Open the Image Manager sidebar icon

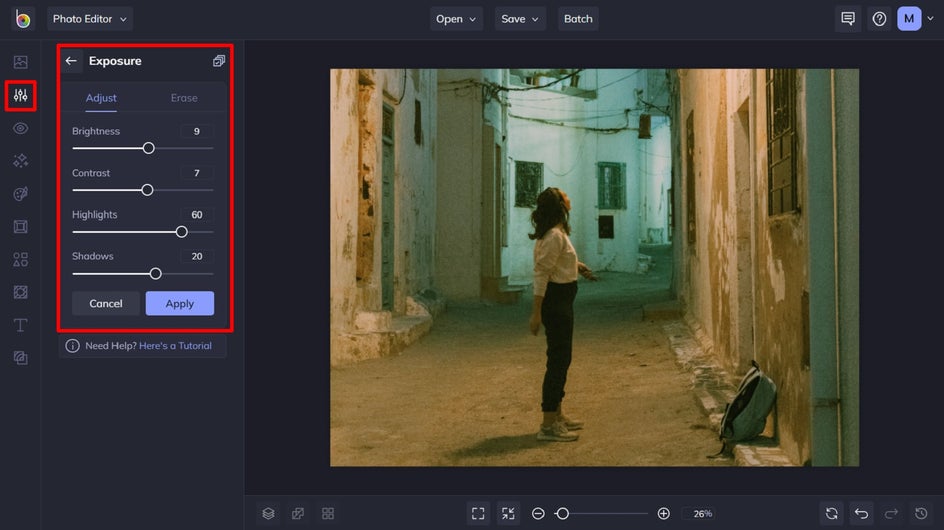pos(20,62)
